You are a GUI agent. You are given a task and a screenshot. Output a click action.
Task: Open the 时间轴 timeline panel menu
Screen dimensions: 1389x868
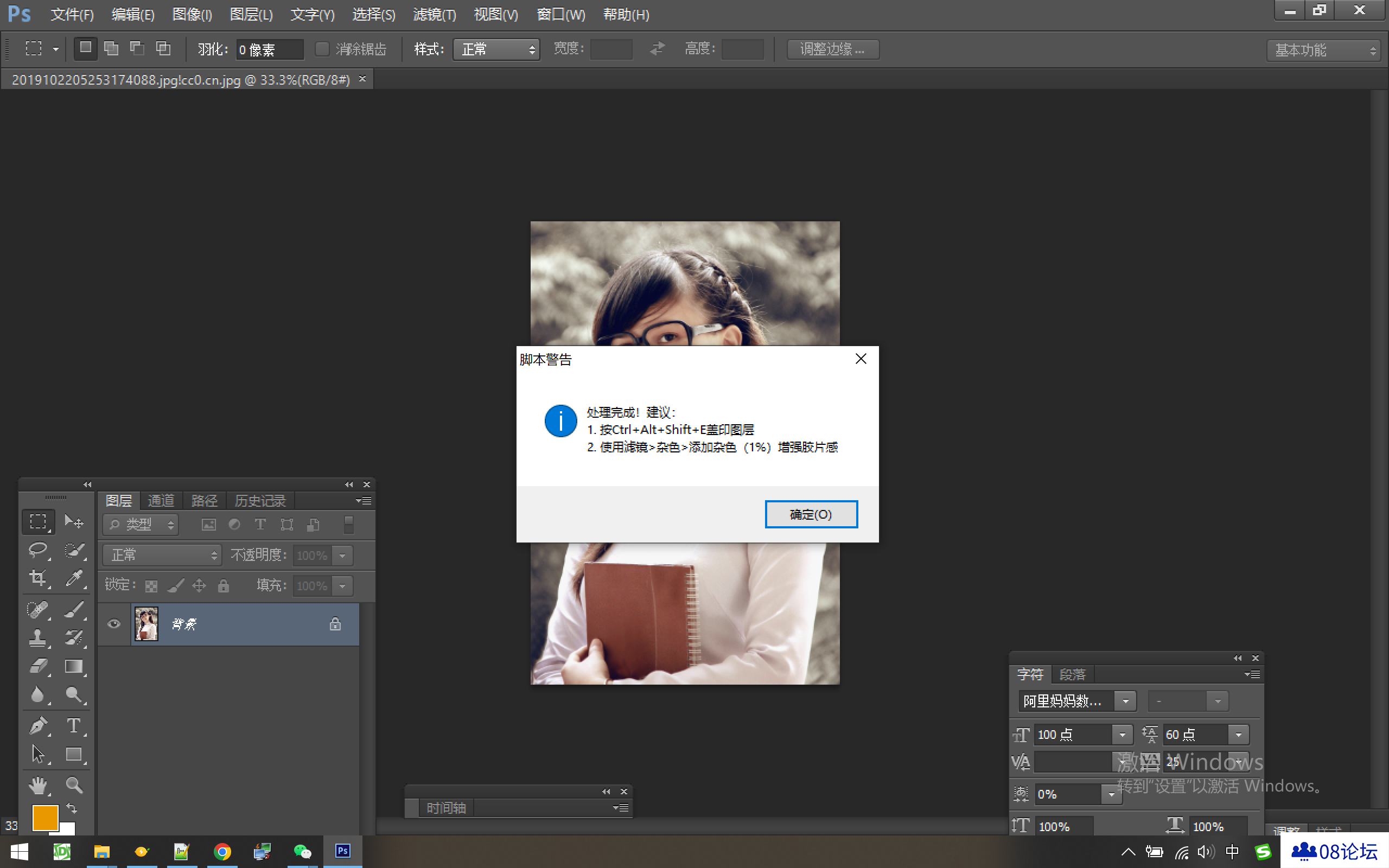pyautogui.click(x=621, y=808)
